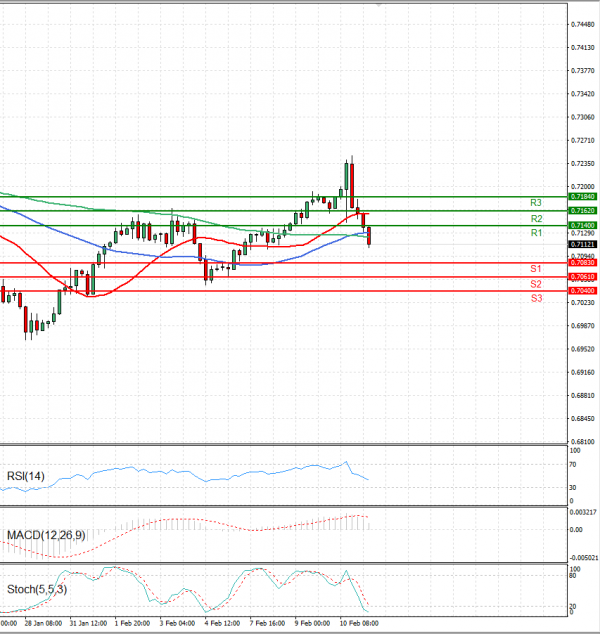Click the Stoch(5,5,3) indicator label
Image resolution: width=600 pixels, height=634 pixels.
point(37,590)
